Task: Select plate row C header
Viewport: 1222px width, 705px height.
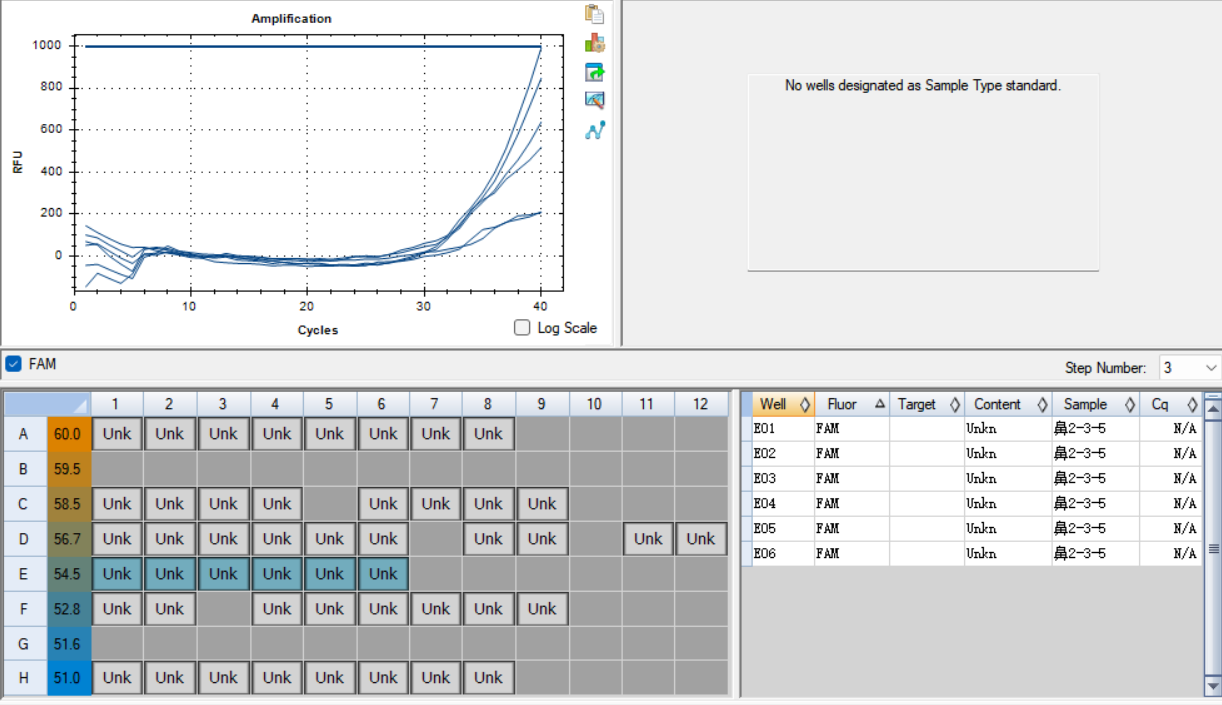Action: pos(25,504)
